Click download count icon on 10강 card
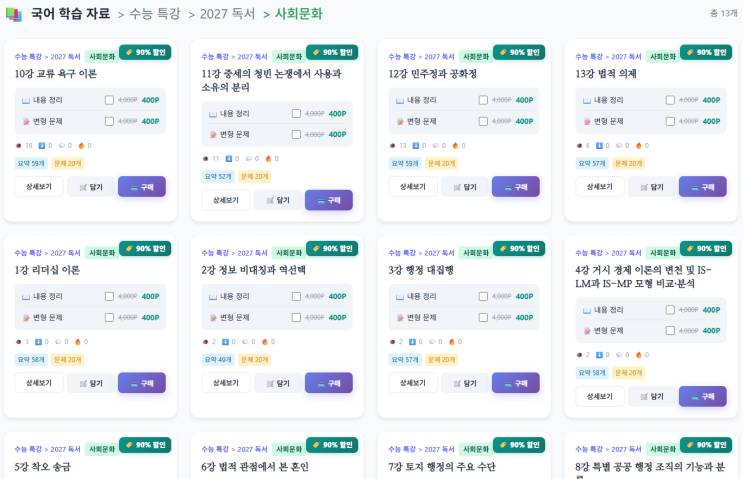The width and height of the screenshot is (743, 479). pyautogui.click(x=42, y=146)
